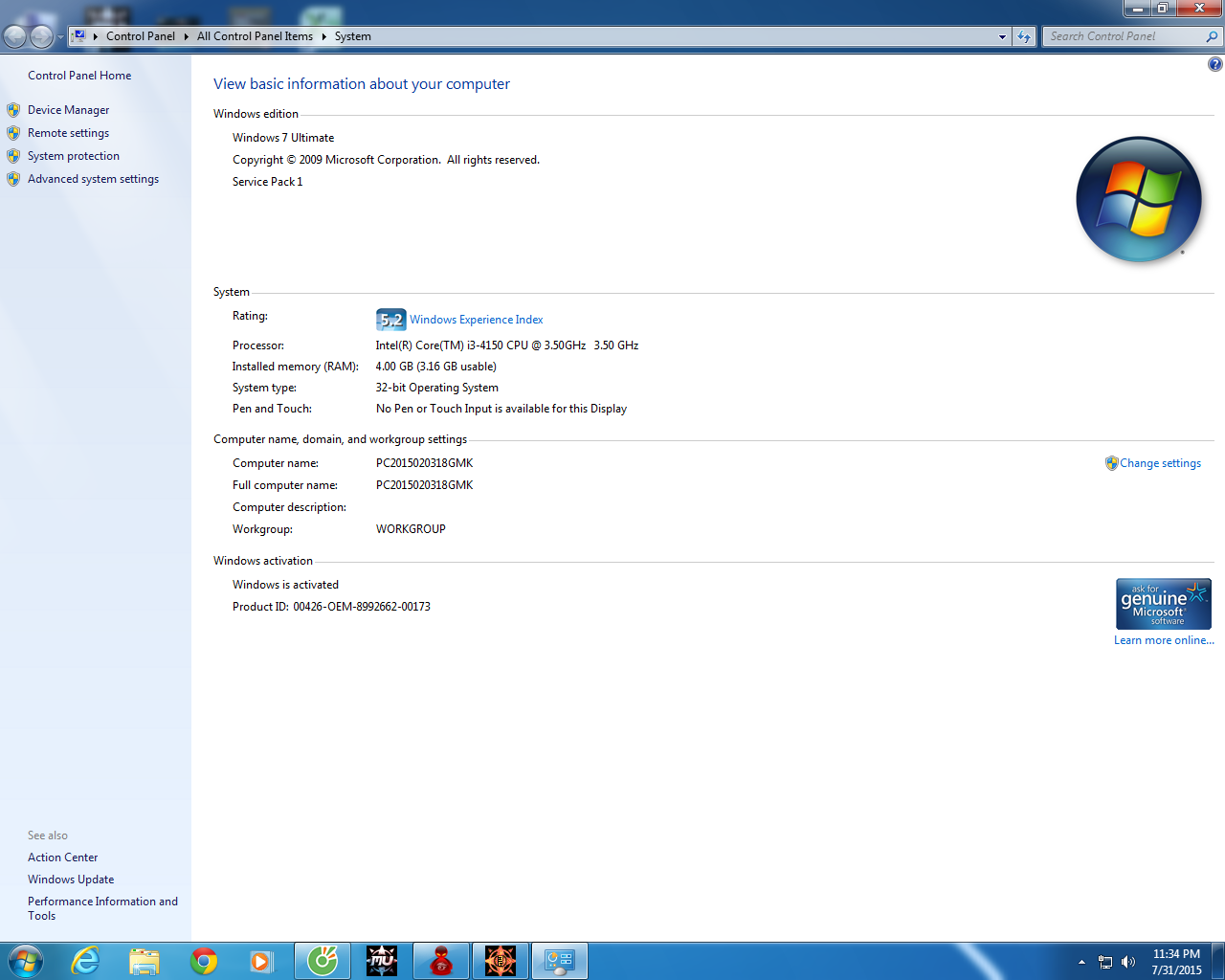Screen dimensions: 1225x980
Task: Launch Google Chrome from taskbar
Action: click(204, 961)
